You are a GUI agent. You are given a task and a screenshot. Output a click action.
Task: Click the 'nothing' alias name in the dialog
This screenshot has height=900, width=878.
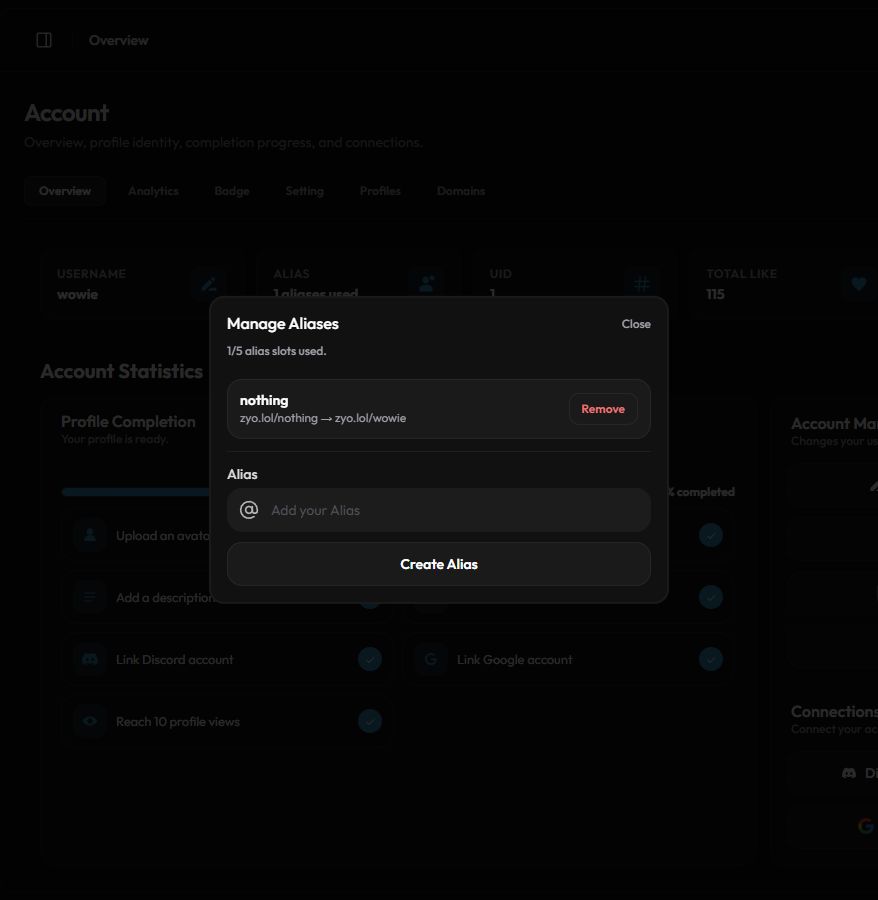[264, 401]
